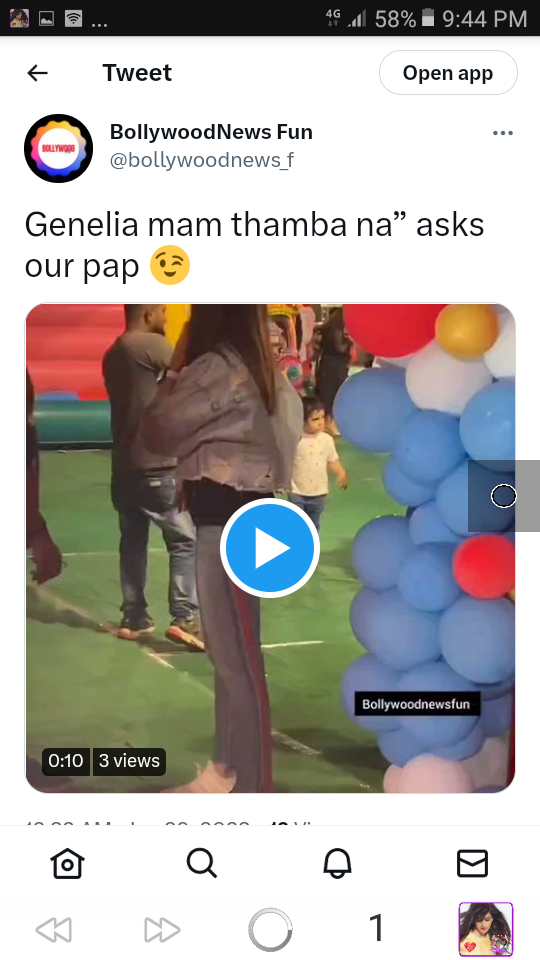Open the three-dot tweet options menu
540x960 pixels.
503,133
